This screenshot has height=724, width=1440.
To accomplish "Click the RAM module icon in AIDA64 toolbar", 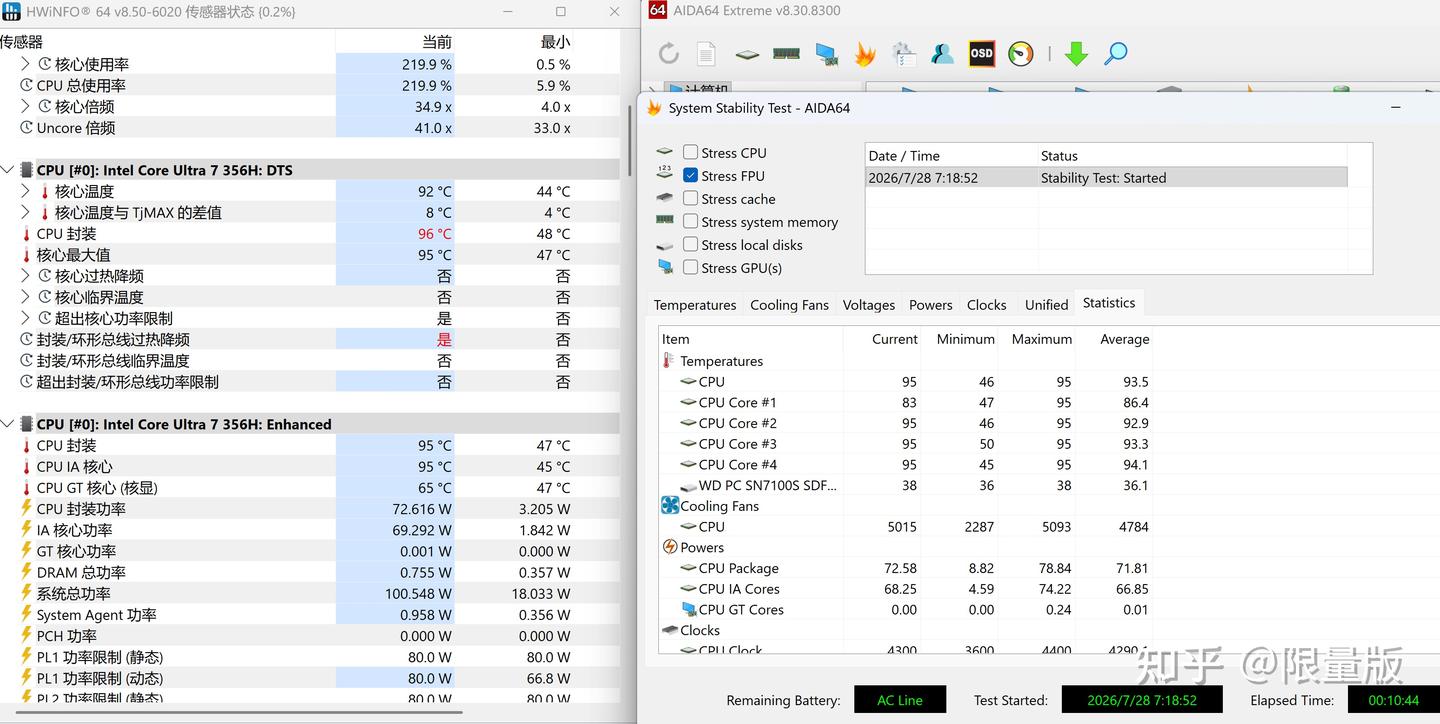I will point(786,54).
